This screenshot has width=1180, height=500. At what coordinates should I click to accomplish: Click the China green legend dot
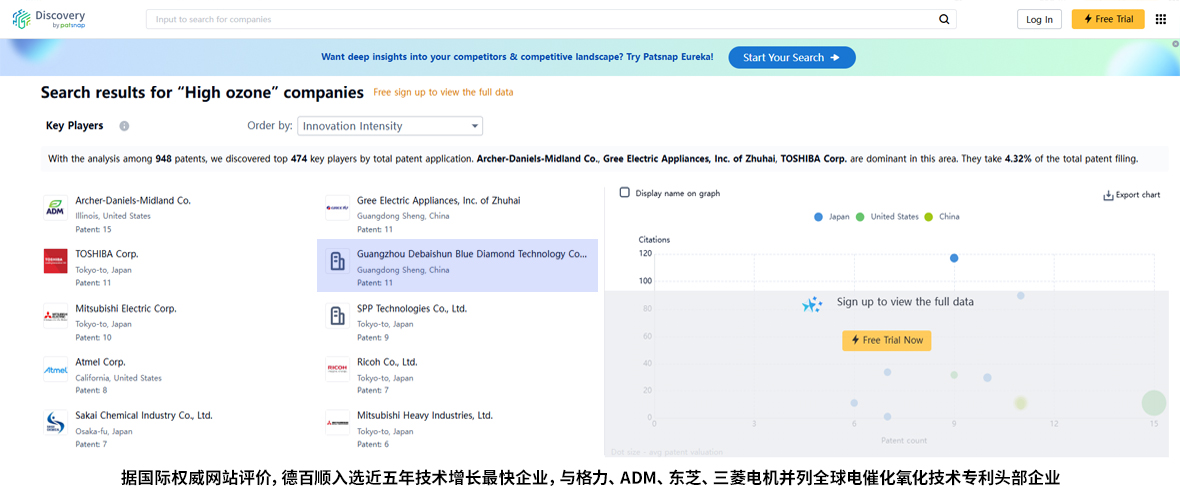pos(928,217)
